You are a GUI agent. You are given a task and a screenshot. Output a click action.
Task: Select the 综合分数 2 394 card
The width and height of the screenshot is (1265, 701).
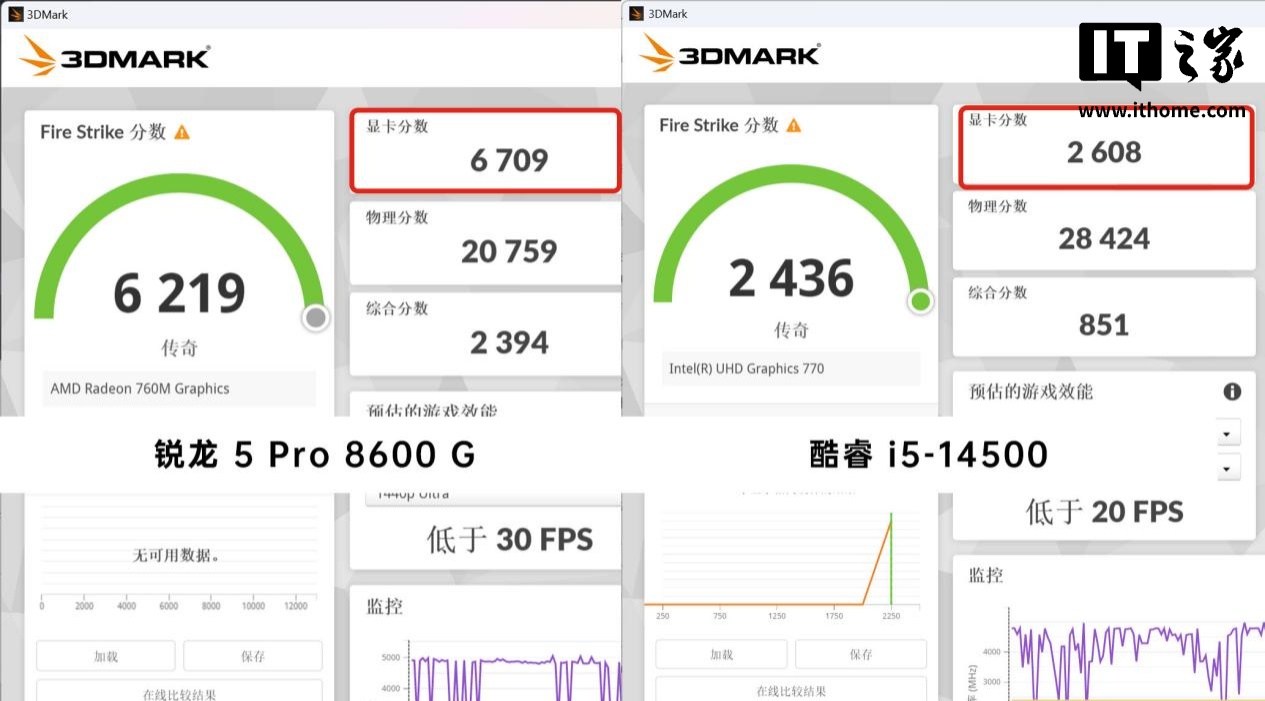[485, 334]
